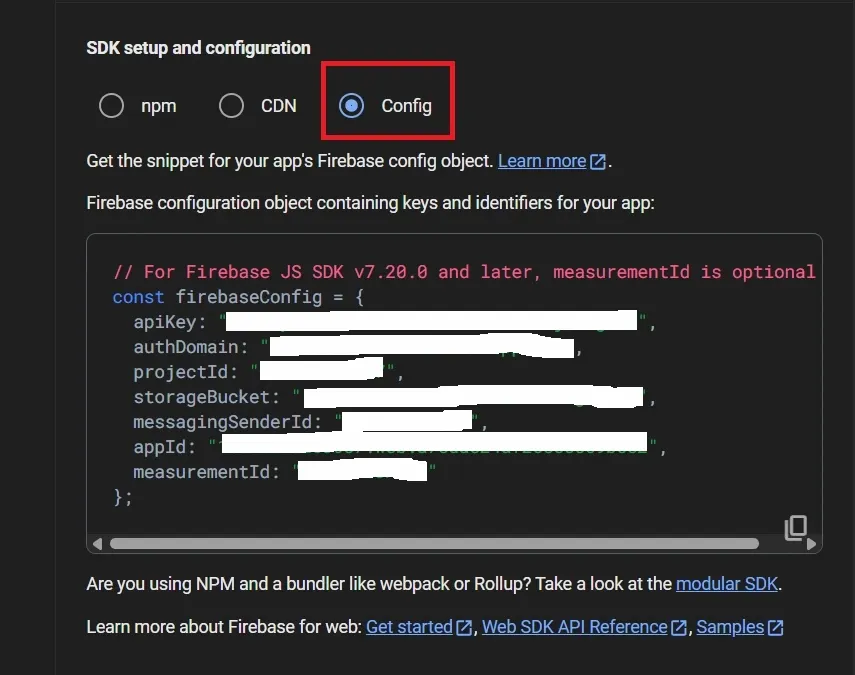Open the Samples link
This screenshot has width=855, height=675.
[739, 627]
